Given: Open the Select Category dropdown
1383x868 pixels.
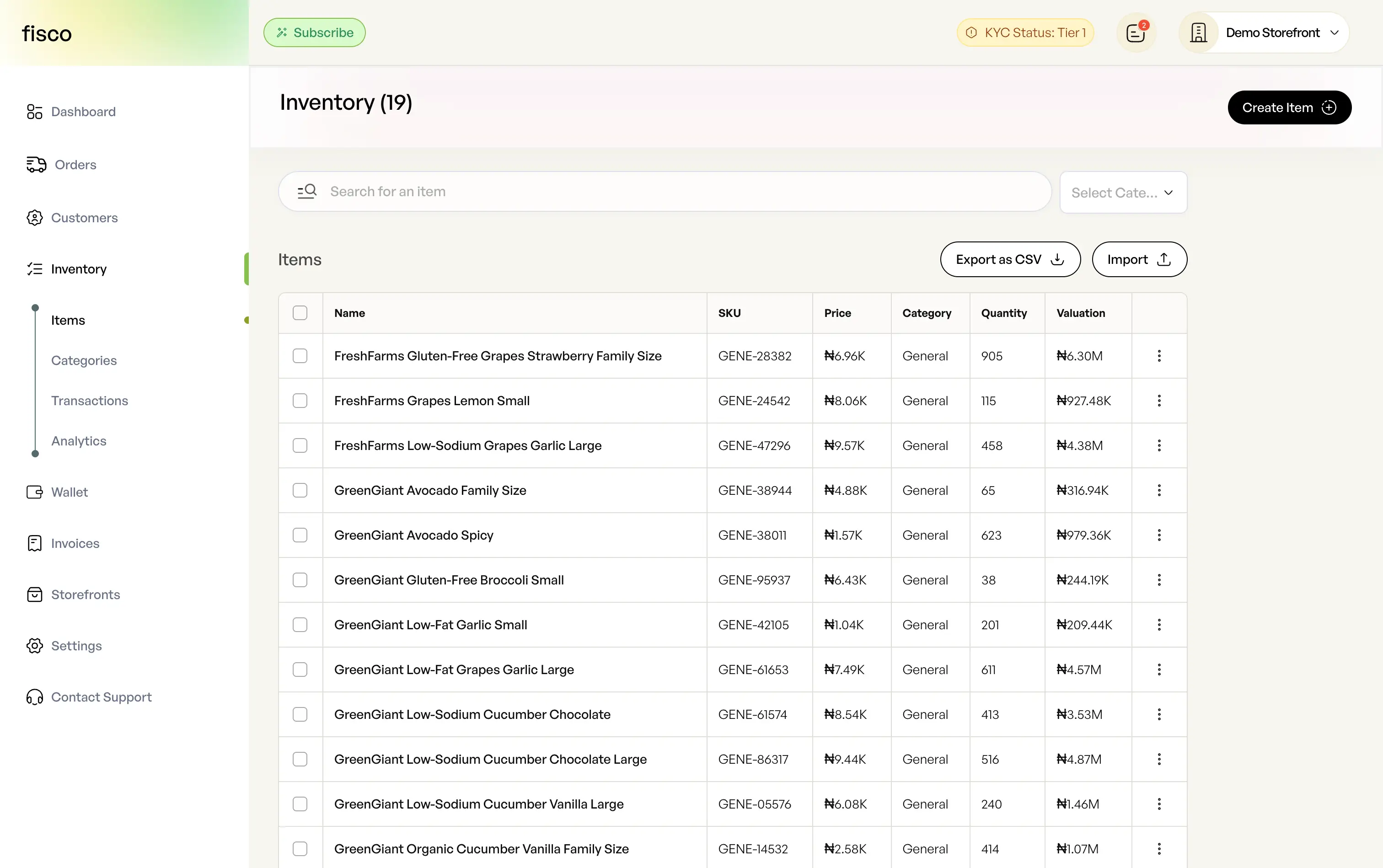Looking at the screenshot, I should tap(1122, 193).
